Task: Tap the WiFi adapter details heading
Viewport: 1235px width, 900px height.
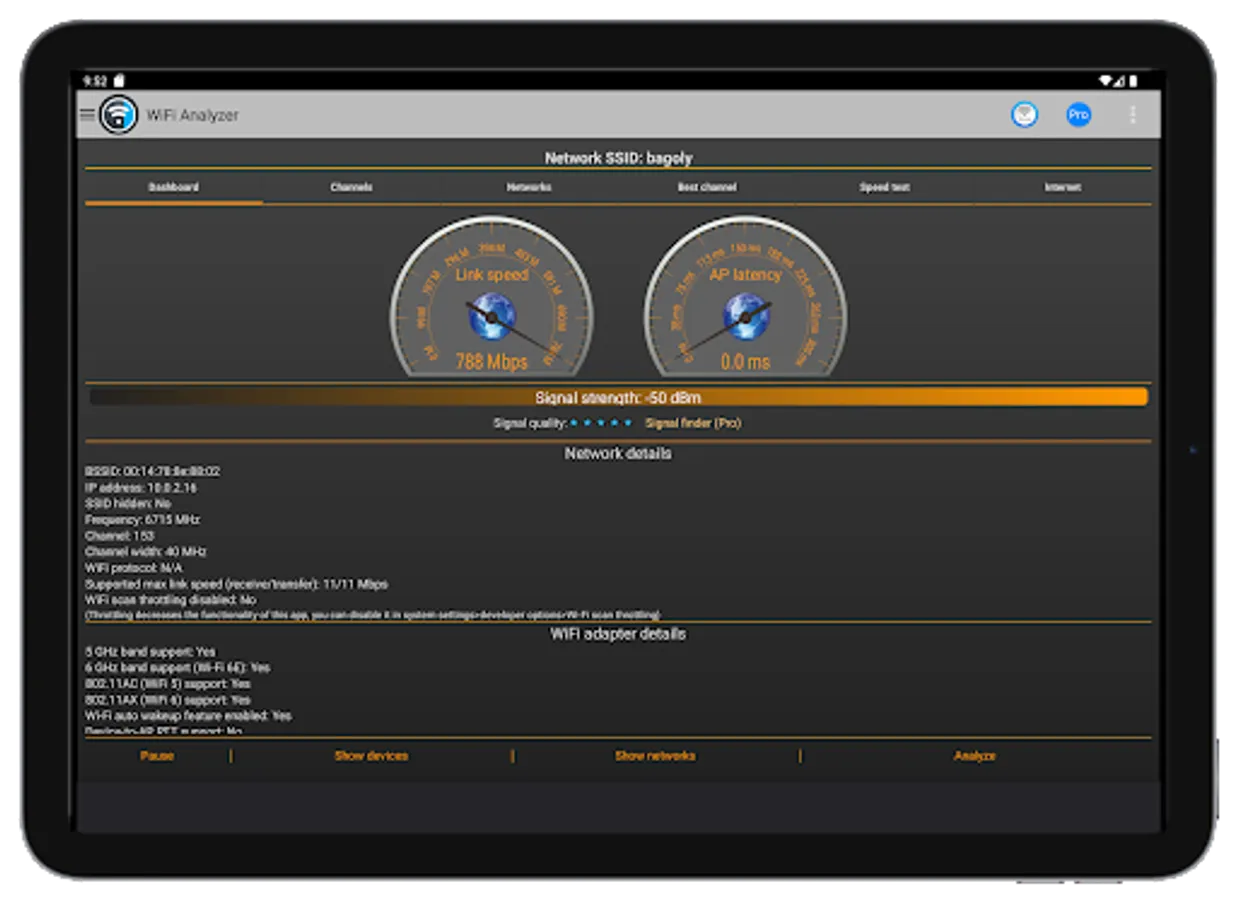Action: tap(618, 633)
